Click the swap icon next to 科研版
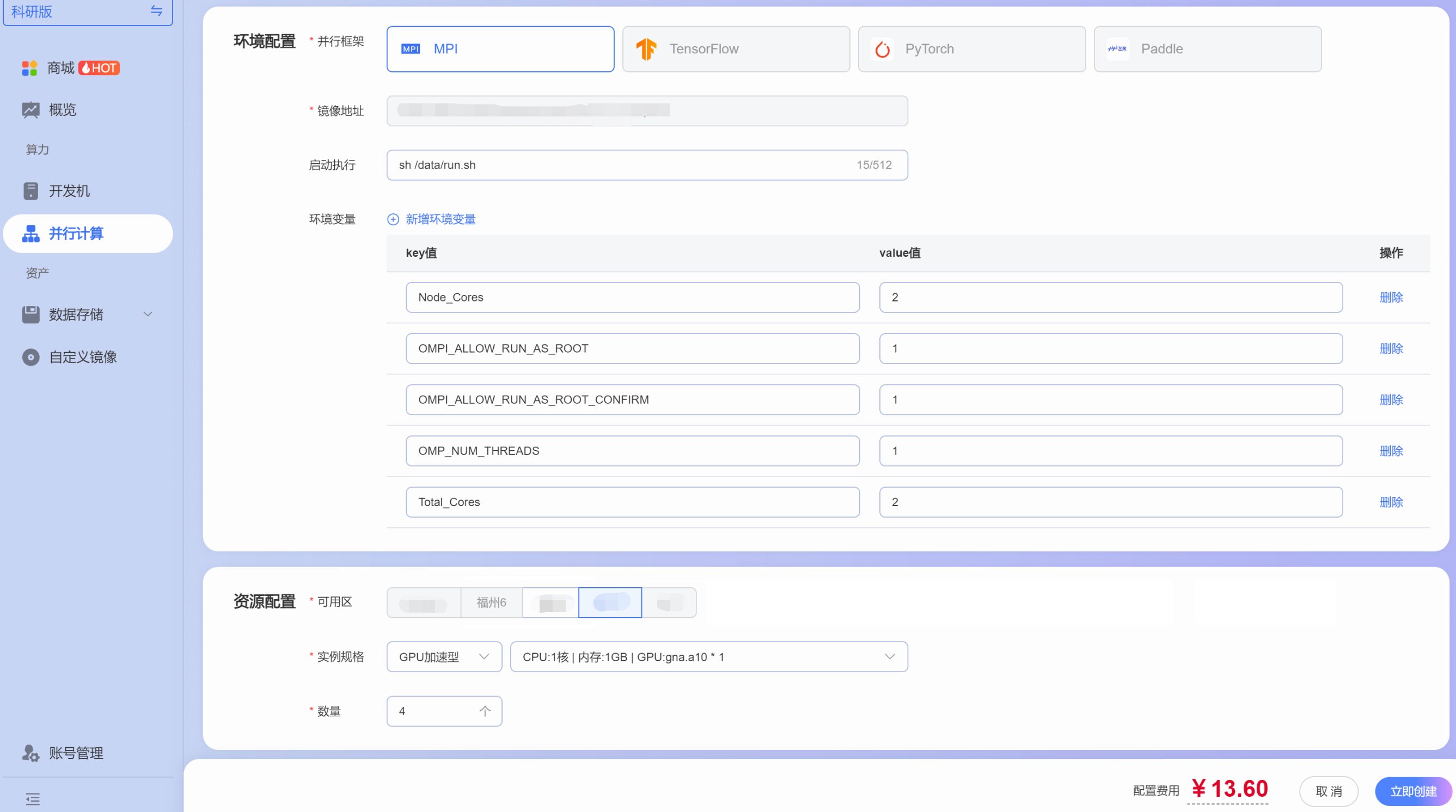 (x=156, y=11)
